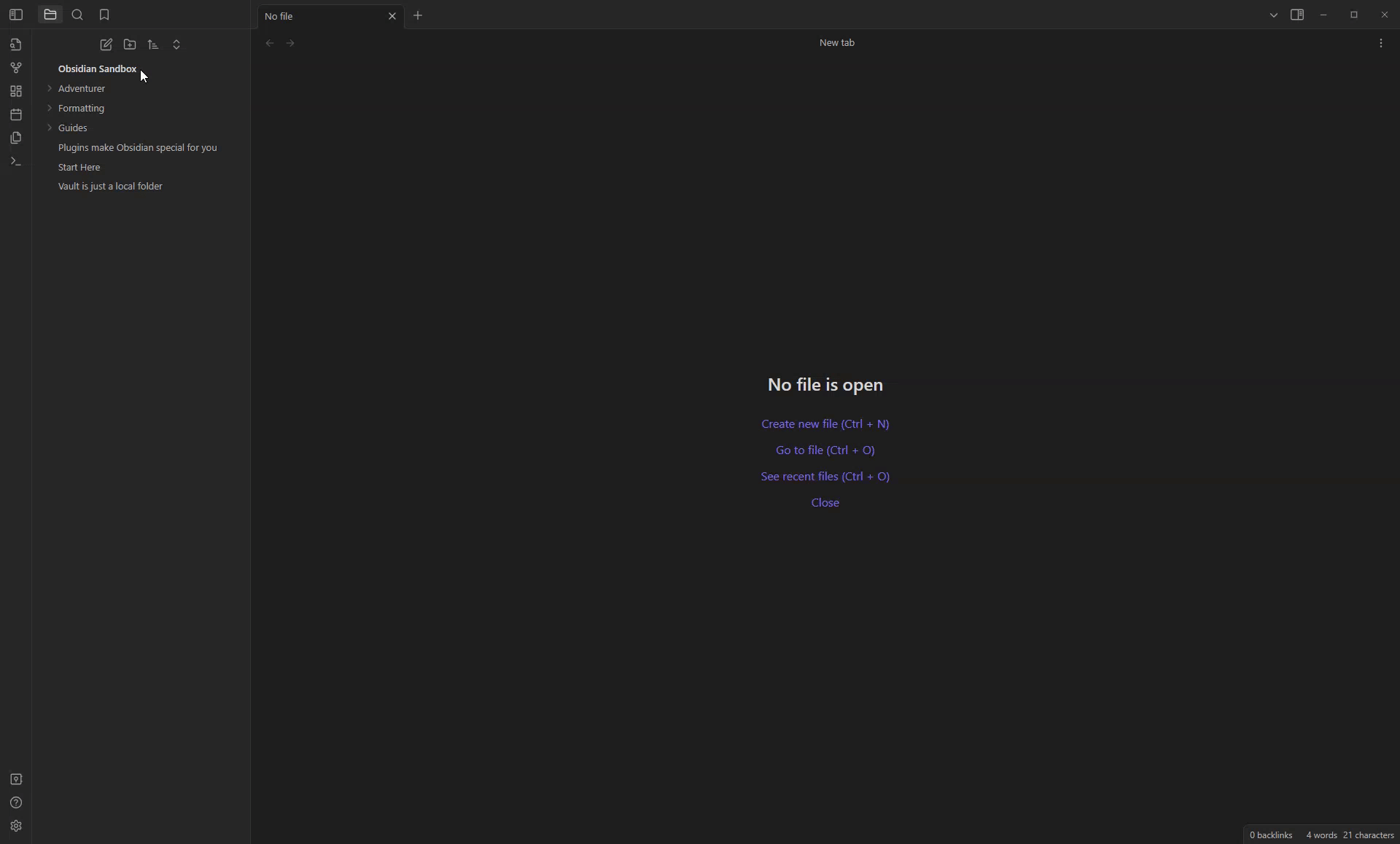The image size is (1400, 844).
Task: Click the New note icon
Action: tap(106, 45)
